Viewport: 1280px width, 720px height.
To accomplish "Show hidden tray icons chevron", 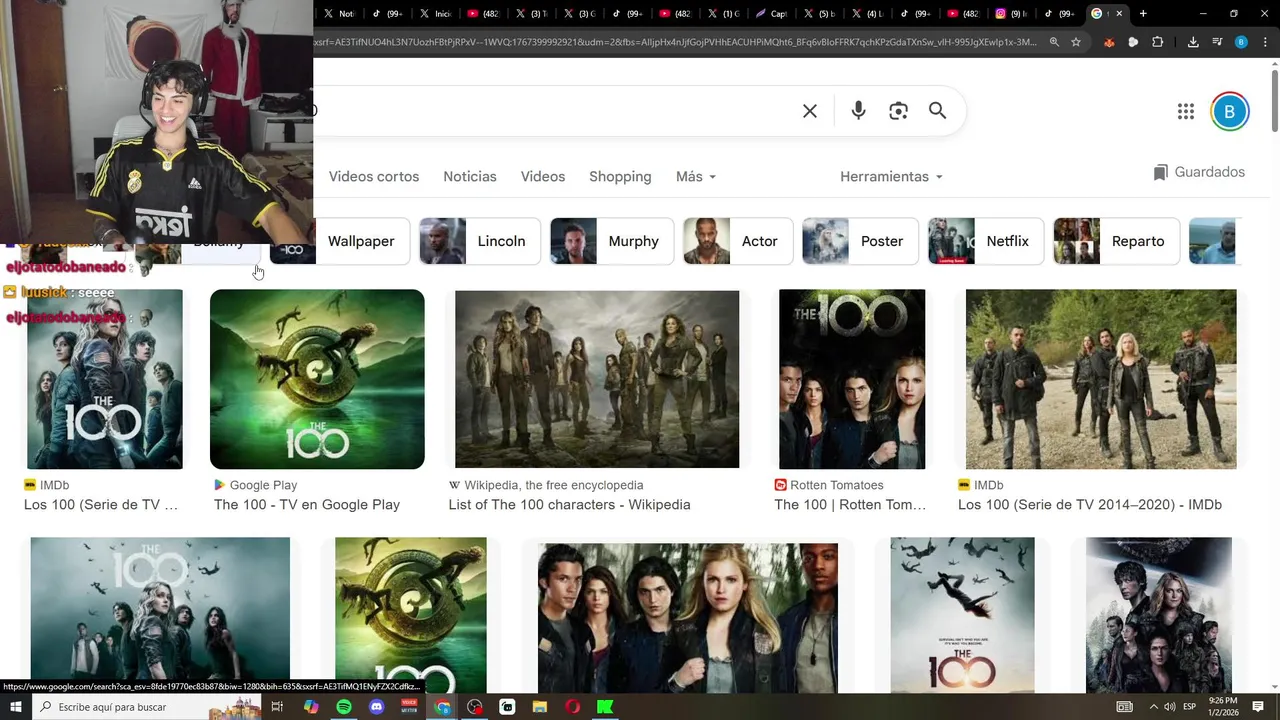I will tap(1153, 707).
